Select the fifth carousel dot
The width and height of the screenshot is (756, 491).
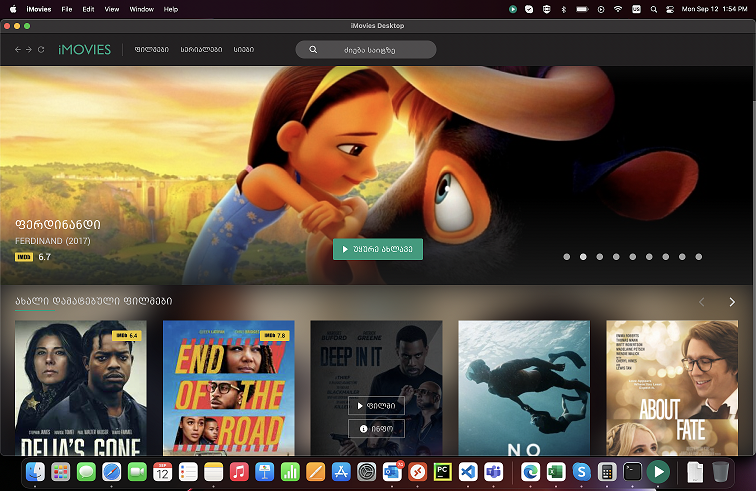(x=633, y=257)
